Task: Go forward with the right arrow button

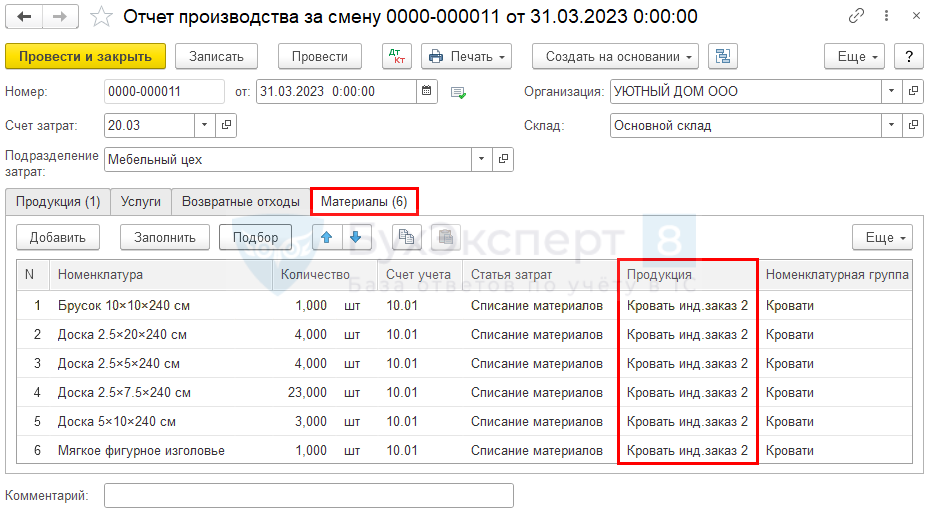Action: pyautogui.click(x=60, y=17)
